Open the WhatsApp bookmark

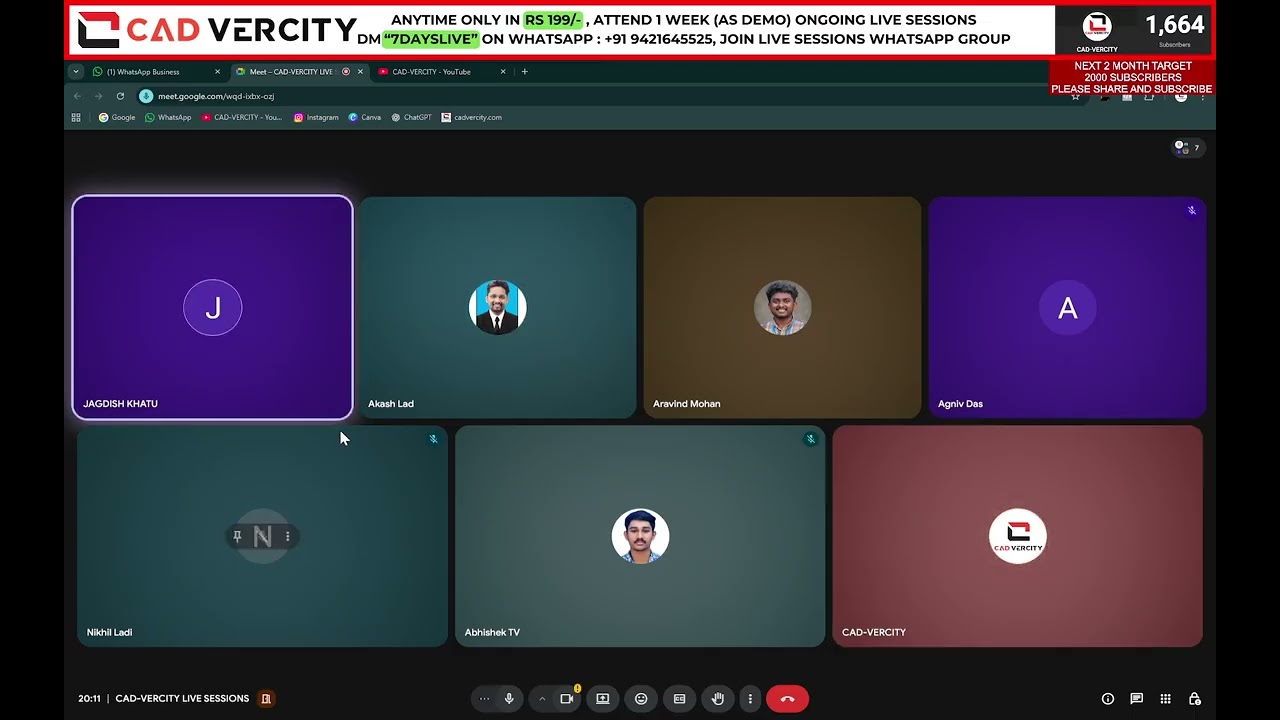pos(168,118)
